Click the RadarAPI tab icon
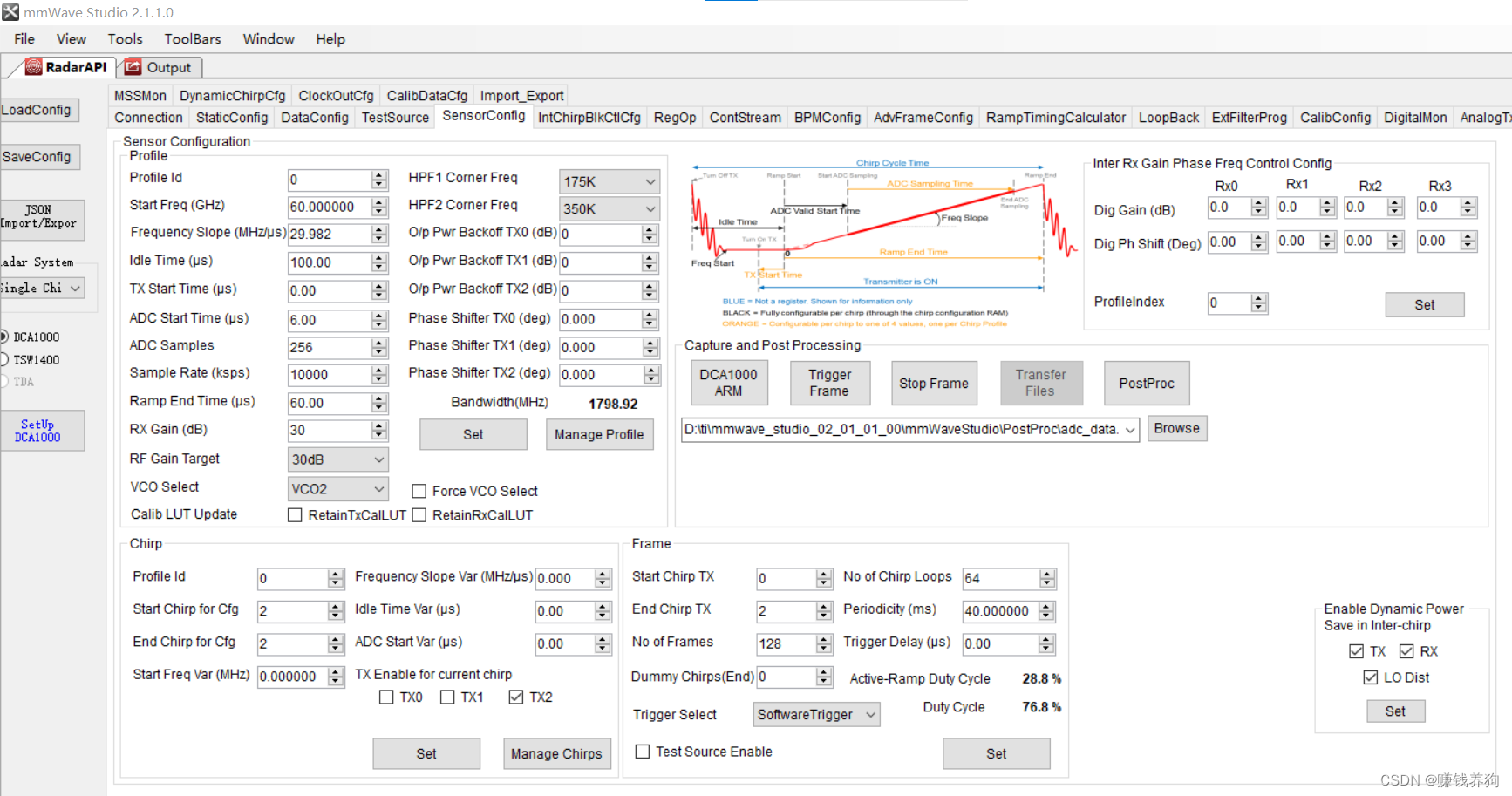Screen dimensions: 1512x796 (x=33, y=67)
